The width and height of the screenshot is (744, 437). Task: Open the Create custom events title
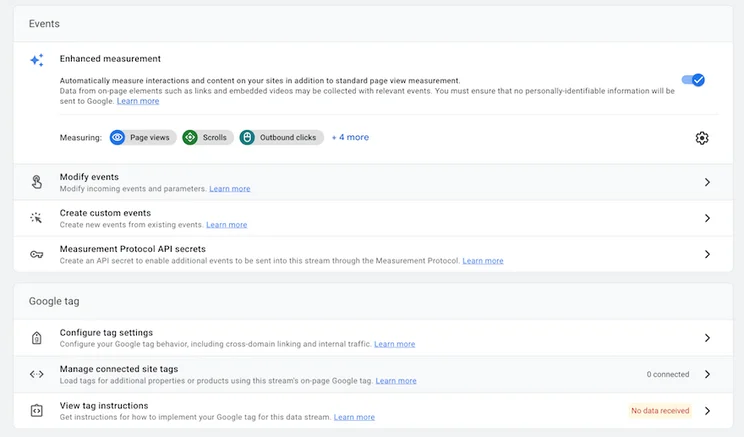pos(105,213)
